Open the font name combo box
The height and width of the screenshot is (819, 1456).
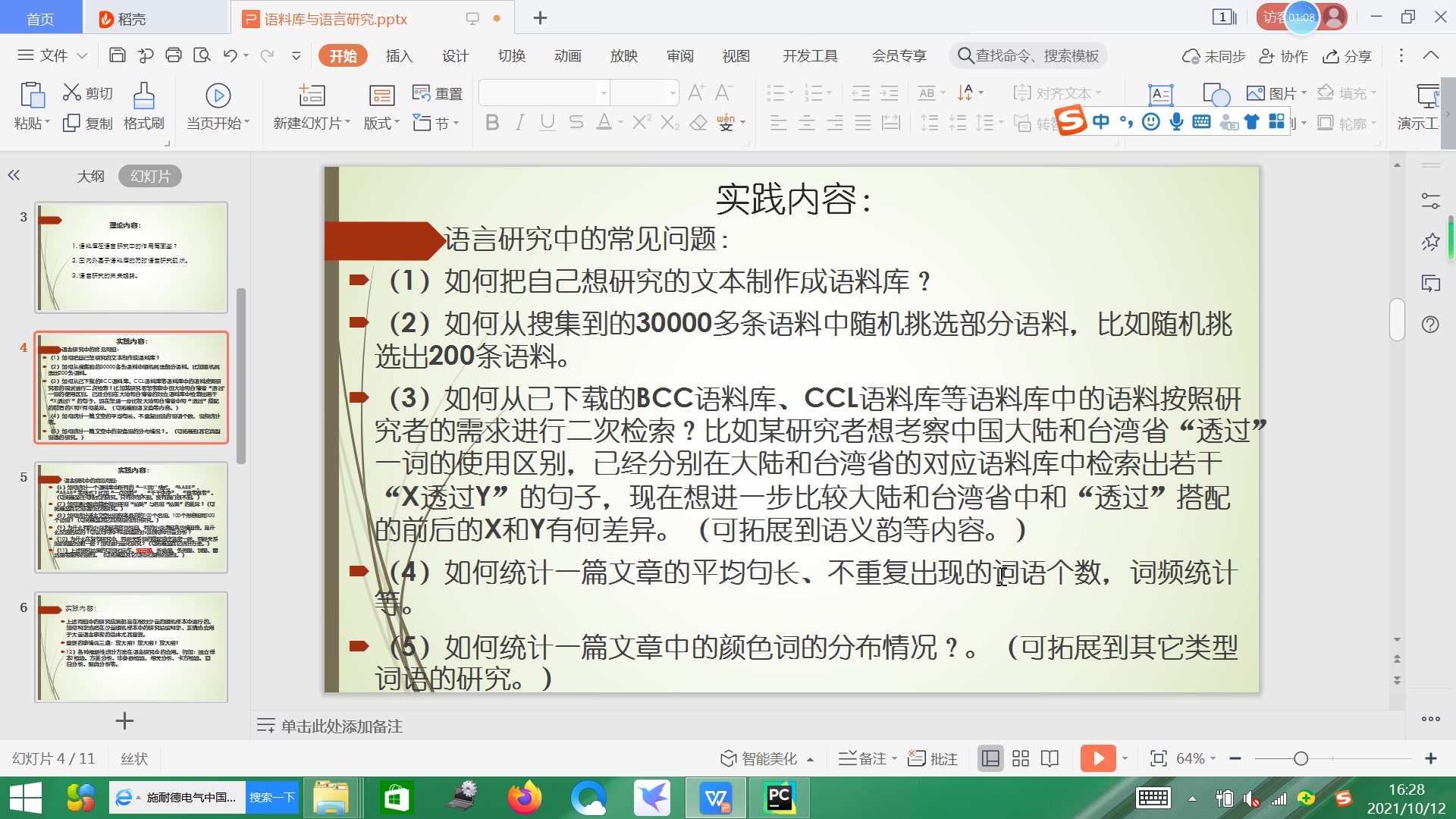tap(545, 93)
